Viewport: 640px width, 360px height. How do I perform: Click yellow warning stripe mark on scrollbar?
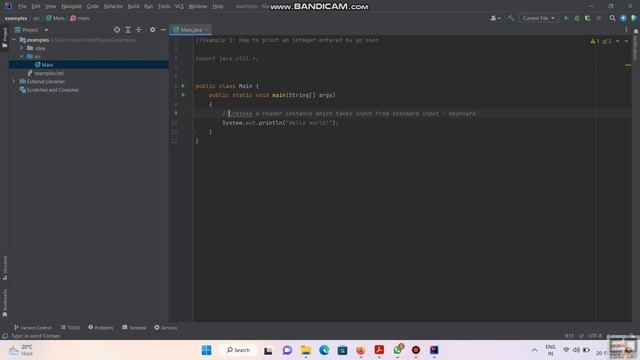628,65
